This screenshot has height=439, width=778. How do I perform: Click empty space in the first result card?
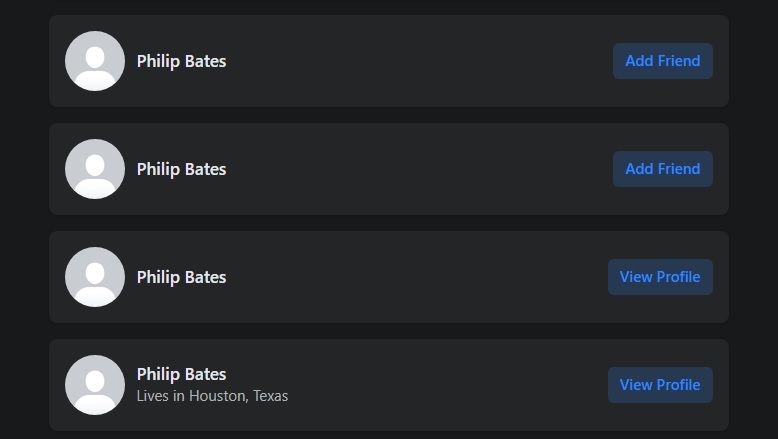[x=420, y=61]
